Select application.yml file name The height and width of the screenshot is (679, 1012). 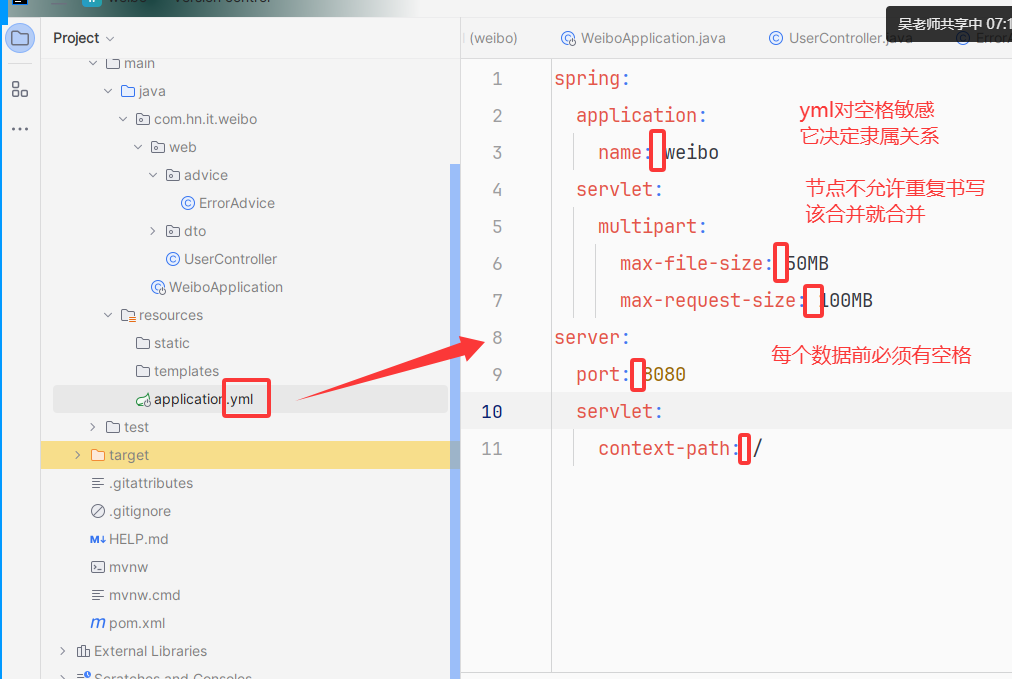pos(203,400)
